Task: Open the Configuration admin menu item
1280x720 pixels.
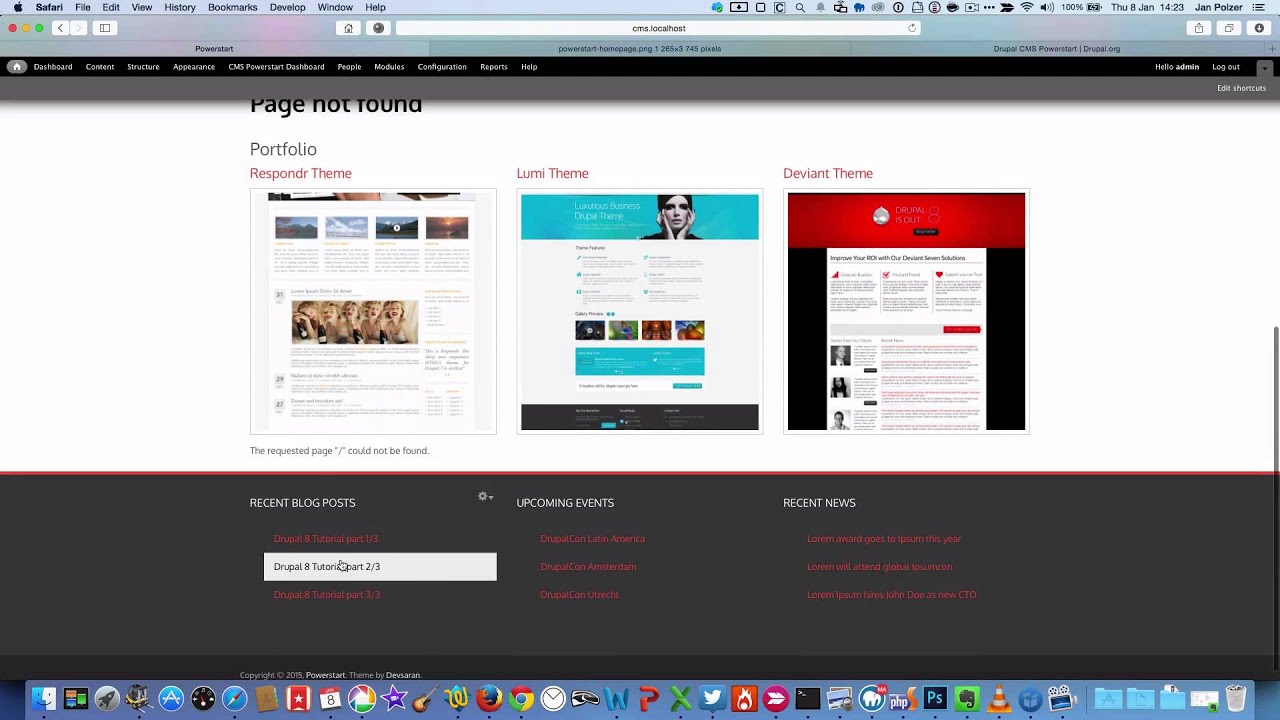Action: pyautogui.click(x=442, y=67)
